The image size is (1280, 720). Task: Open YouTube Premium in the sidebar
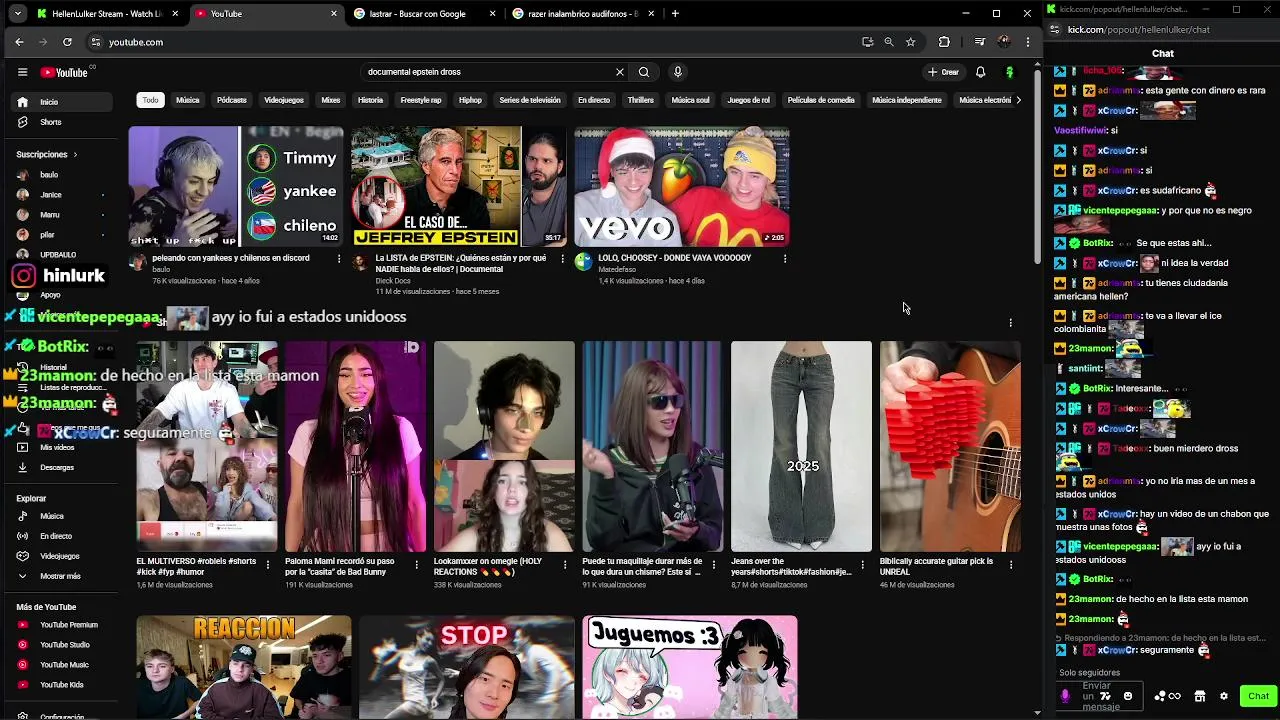(62, 625)
